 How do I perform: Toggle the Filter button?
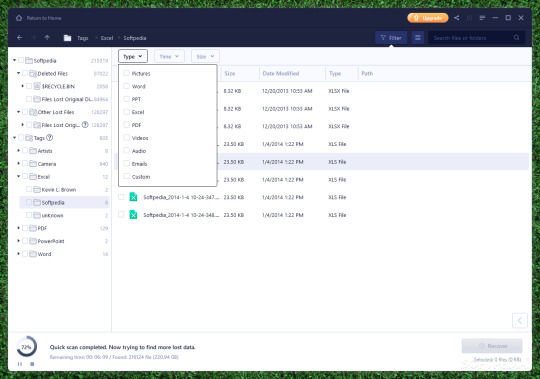click(391, 38)
